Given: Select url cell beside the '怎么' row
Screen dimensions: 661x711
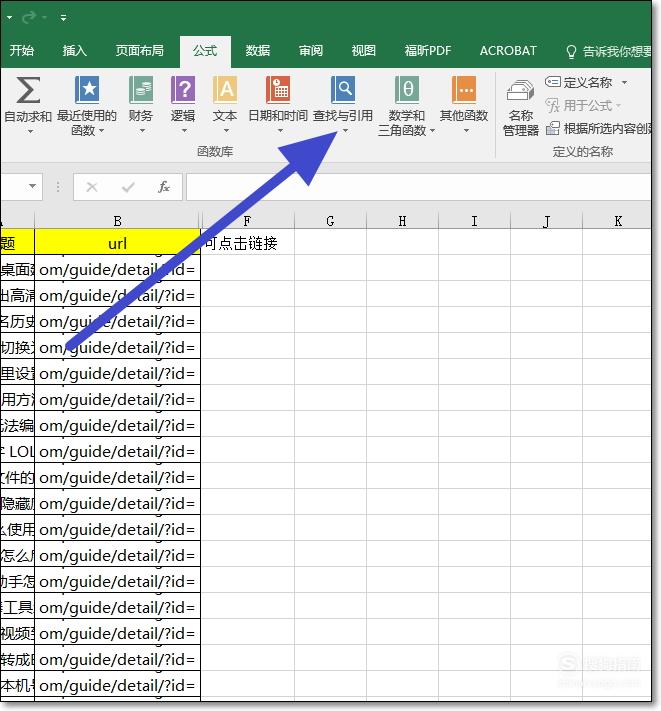Looking at the screenshot, I should pyautogui.click(x=117, y=555).
